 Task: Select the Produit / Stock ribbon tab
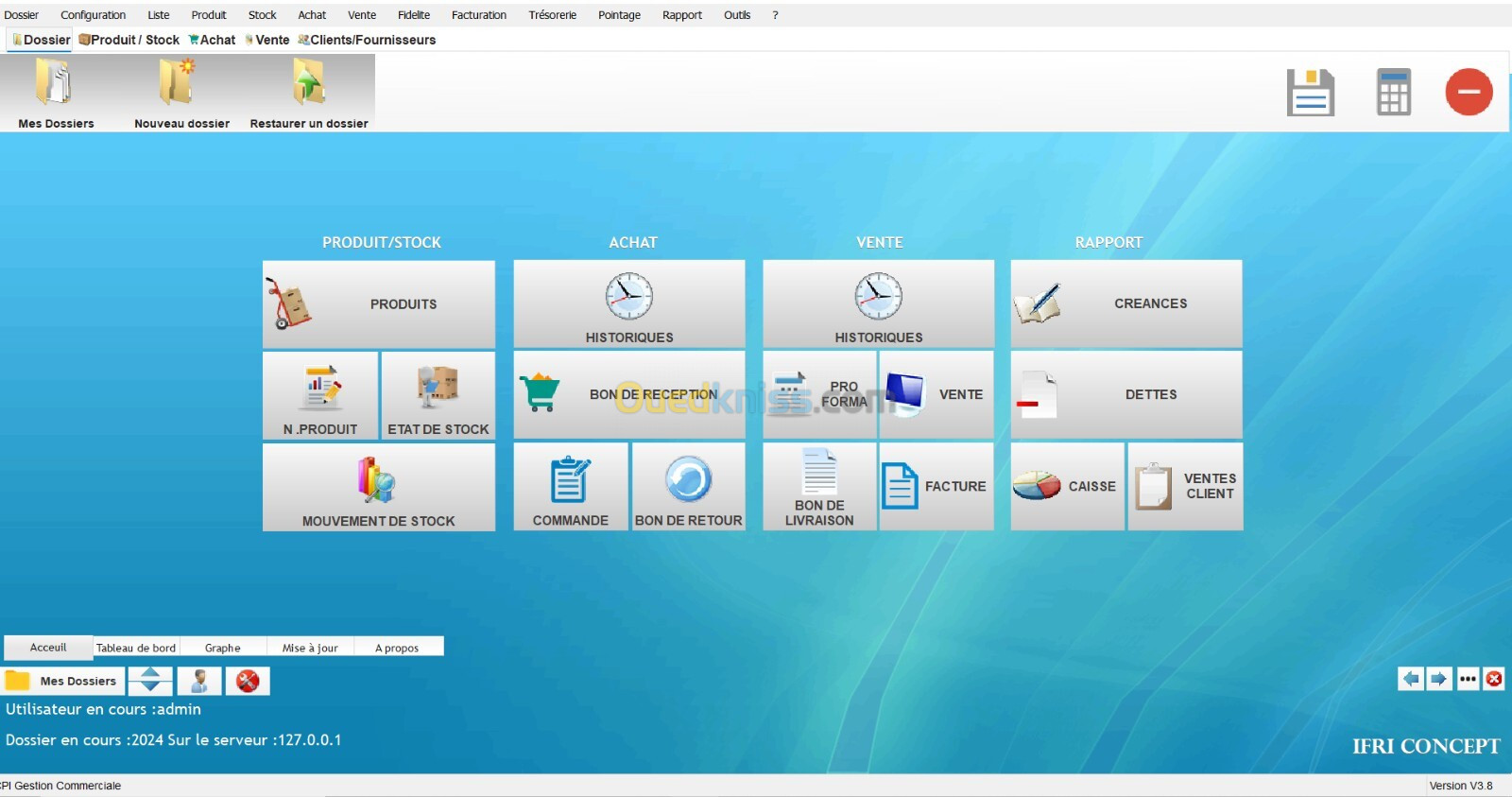click(x=129, y=40)
